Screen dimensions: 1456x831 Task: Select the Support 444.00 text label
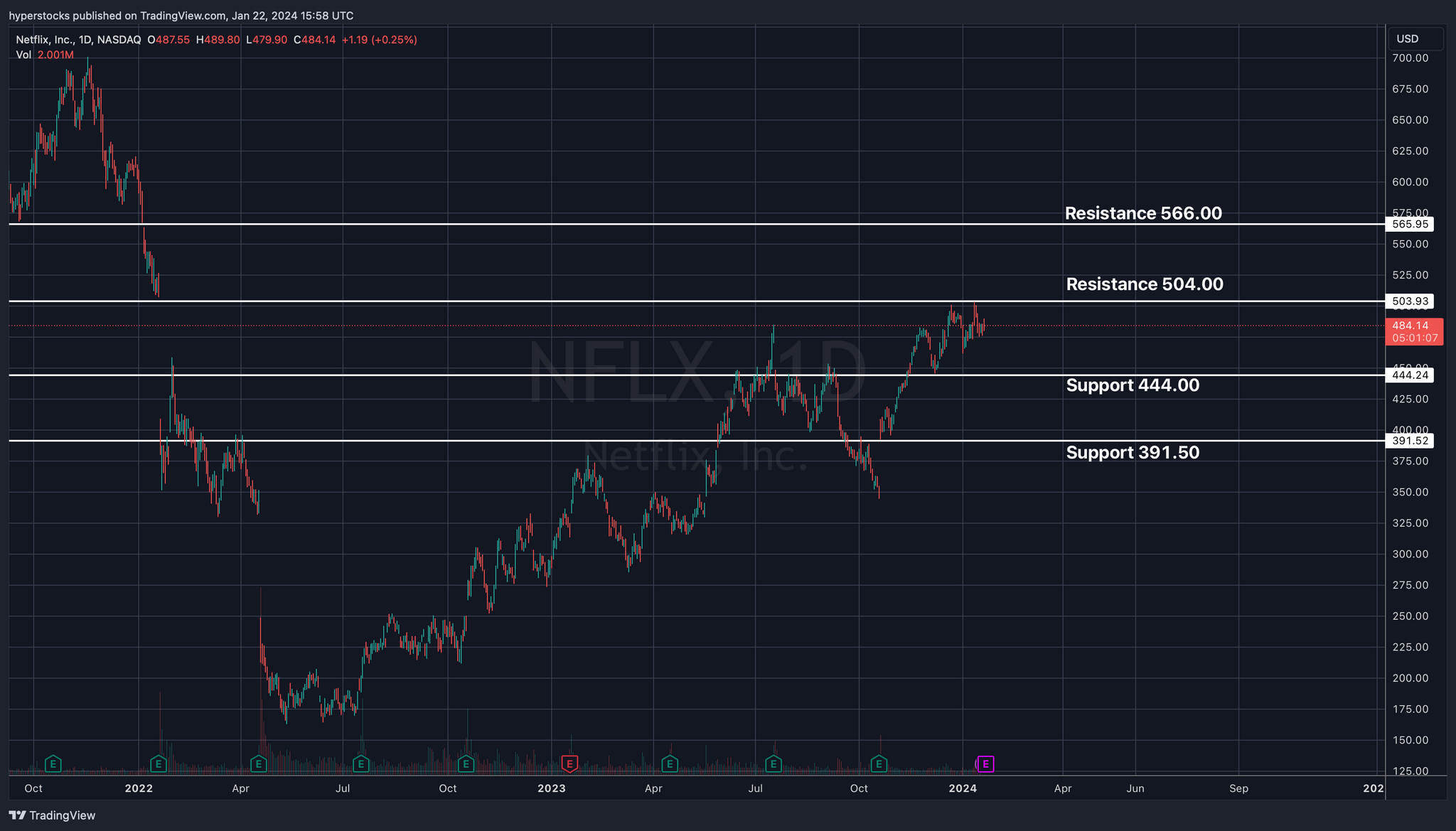tap(1133, 385)
